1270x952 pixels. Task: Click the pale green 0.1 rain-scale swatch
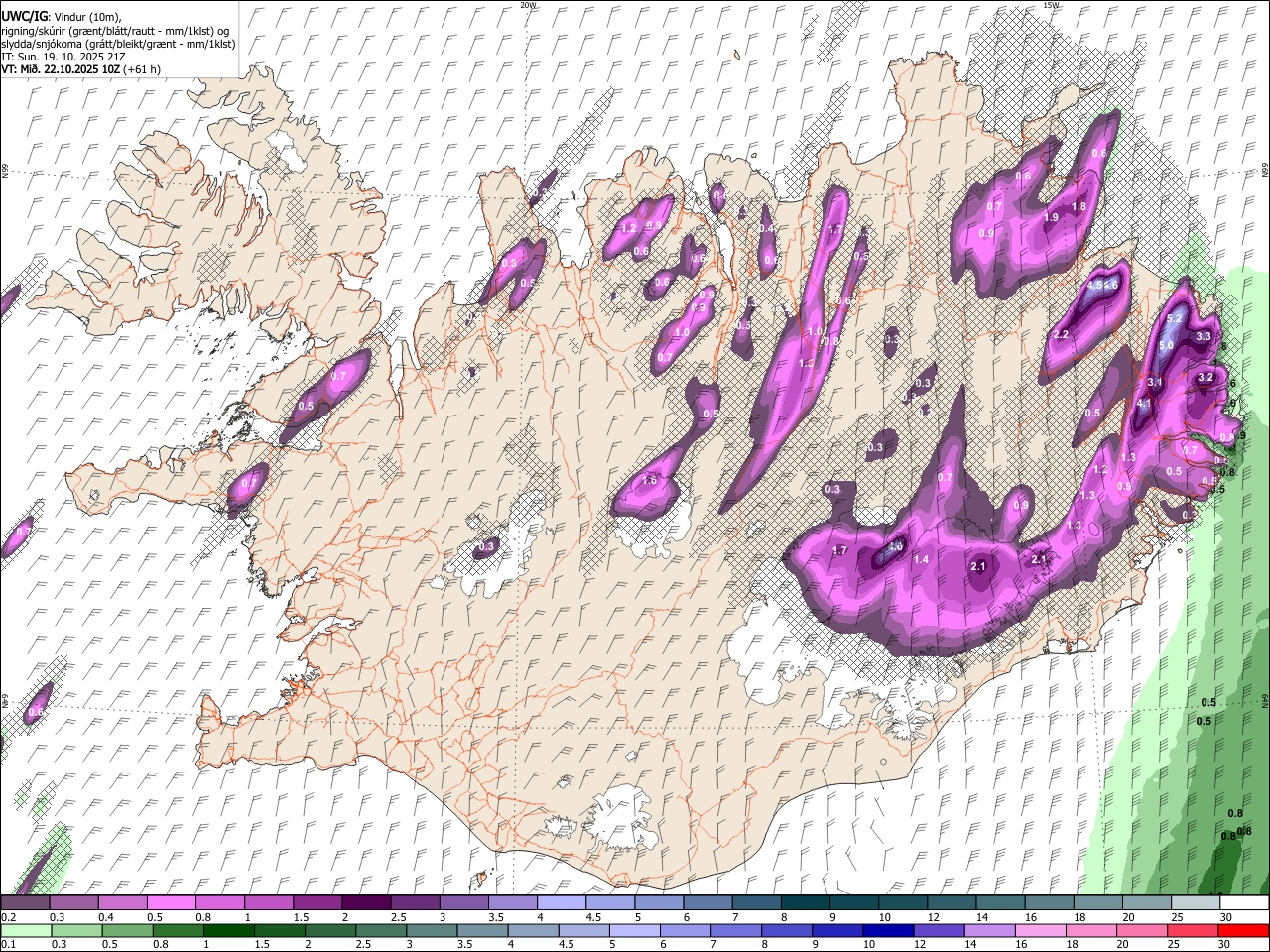click(25, 931)
